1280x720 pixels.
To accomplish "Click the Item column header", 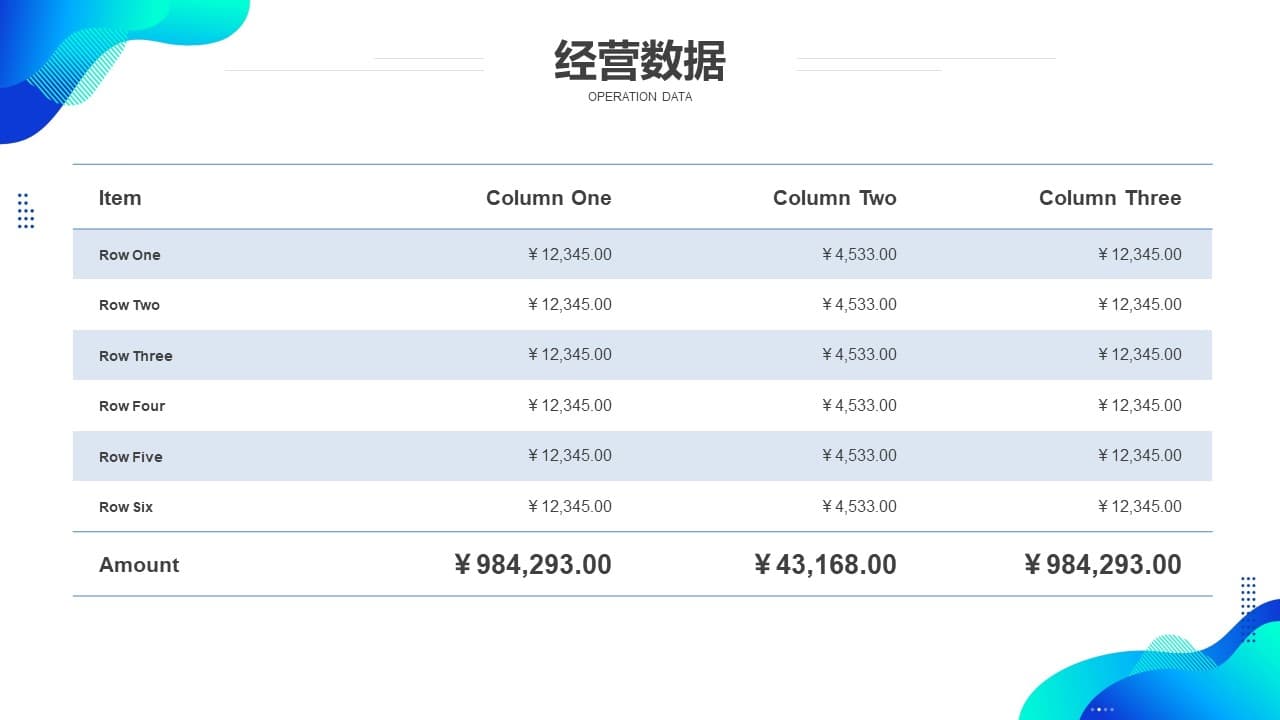I will (x=120, y=198).
